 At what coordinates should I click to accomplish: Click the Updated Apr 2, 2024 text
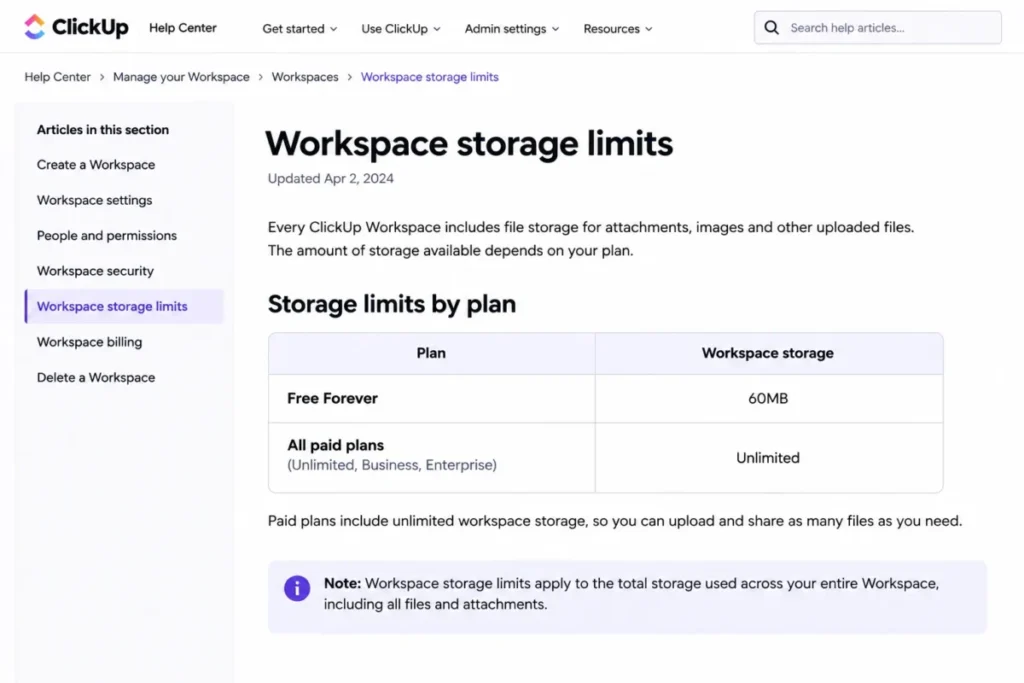click(x=330, y=178)
